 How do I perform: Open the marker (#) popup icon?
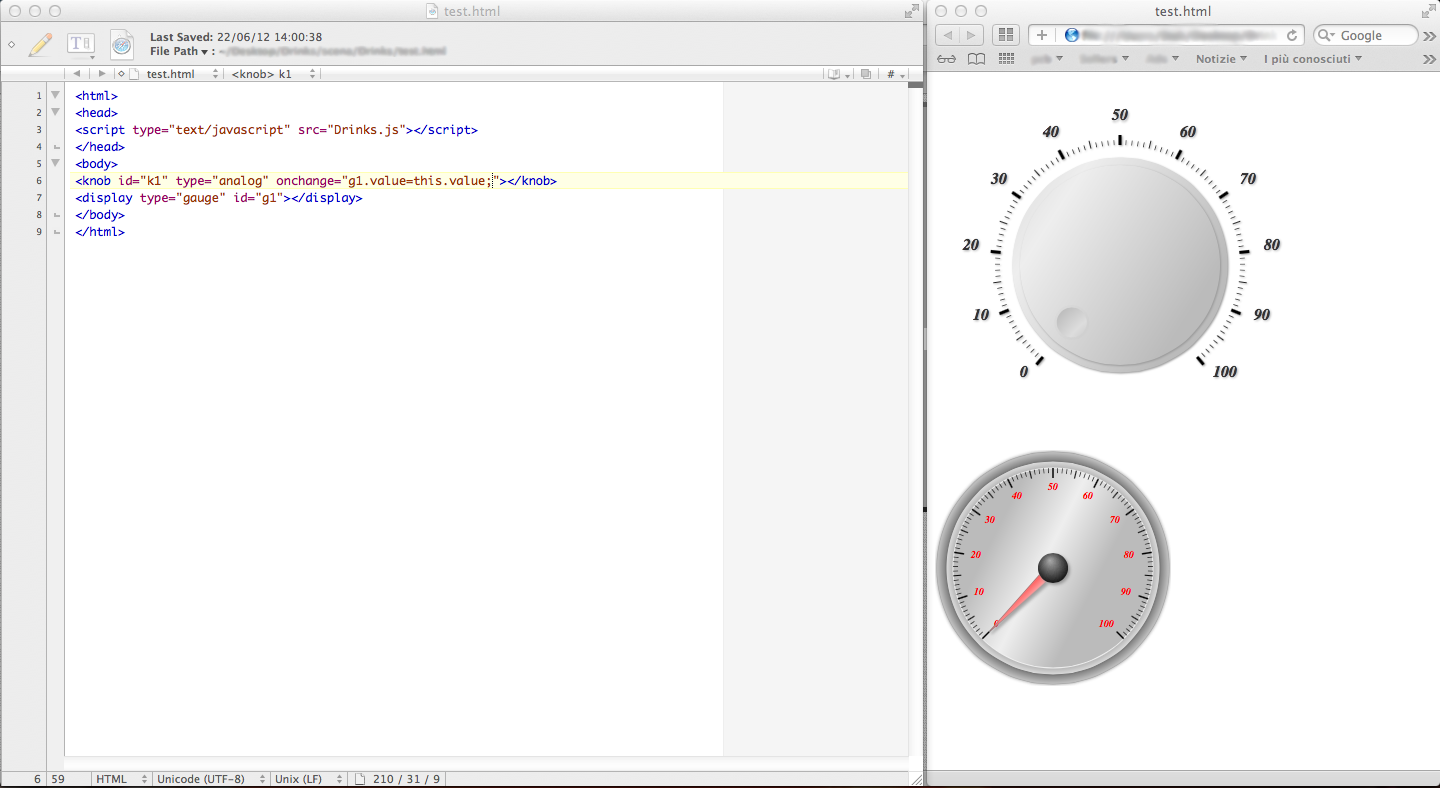point(889,73)
